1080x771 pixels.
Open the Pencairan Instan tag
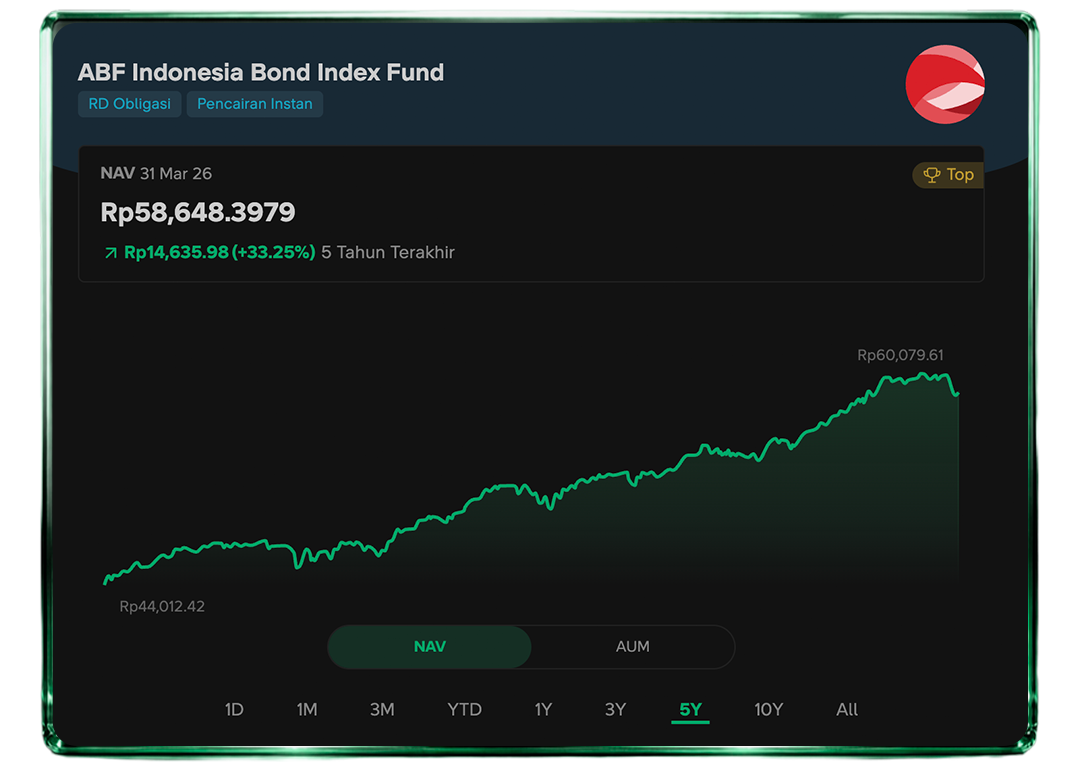tap(255, 104)
